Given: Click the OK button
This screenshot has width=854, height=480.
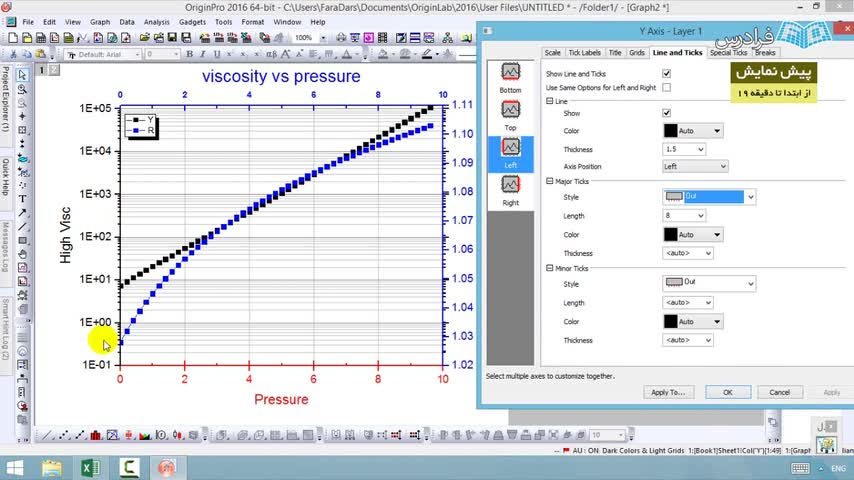Looking at the screenshot, I should [x=728, y=392].
